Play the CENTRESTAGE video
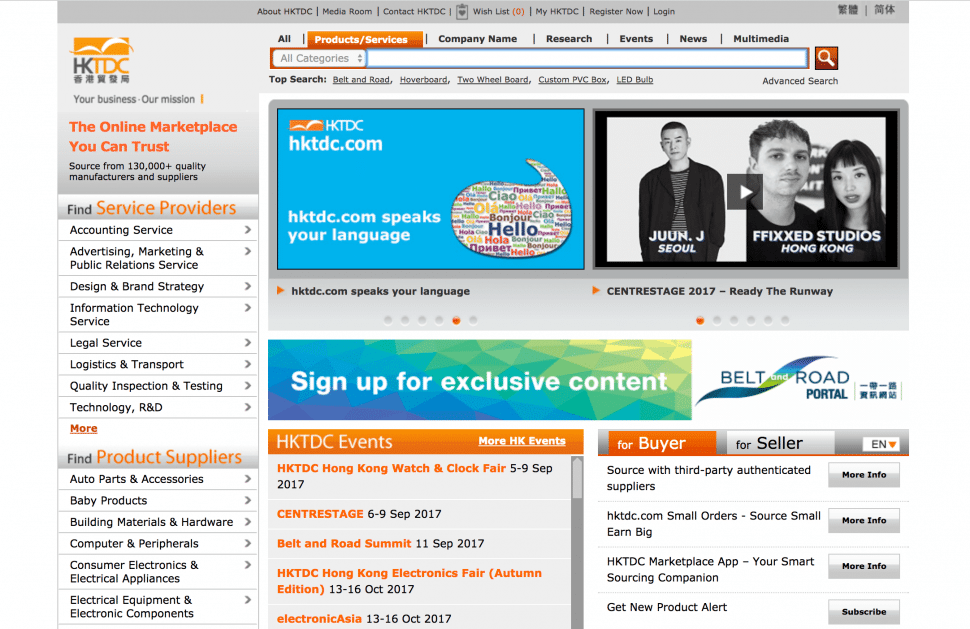Viewport: 970px width, 629px height. click(x=745, y=192)
